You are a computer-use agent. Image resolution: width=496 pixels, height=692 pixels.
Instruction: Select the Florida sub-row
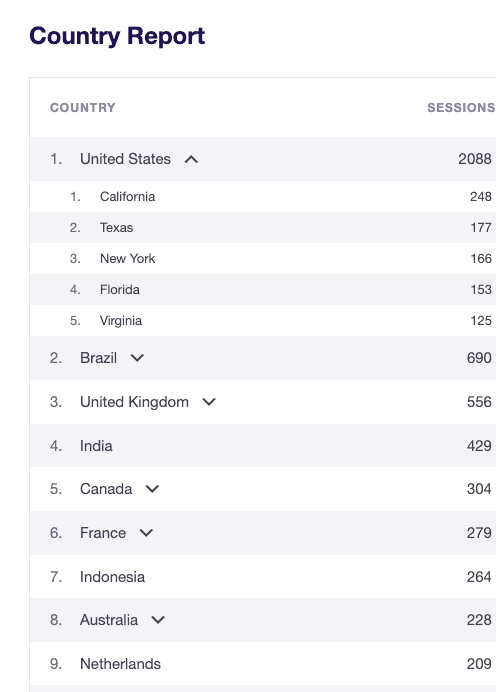263,289
